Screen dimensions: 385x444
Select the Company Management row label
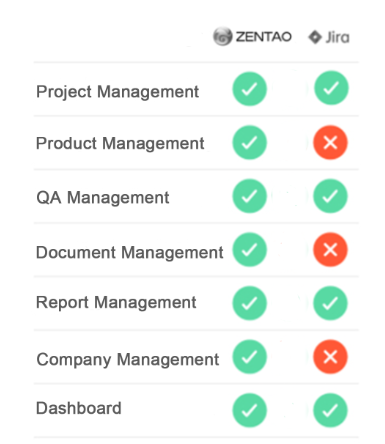[128, 360]
